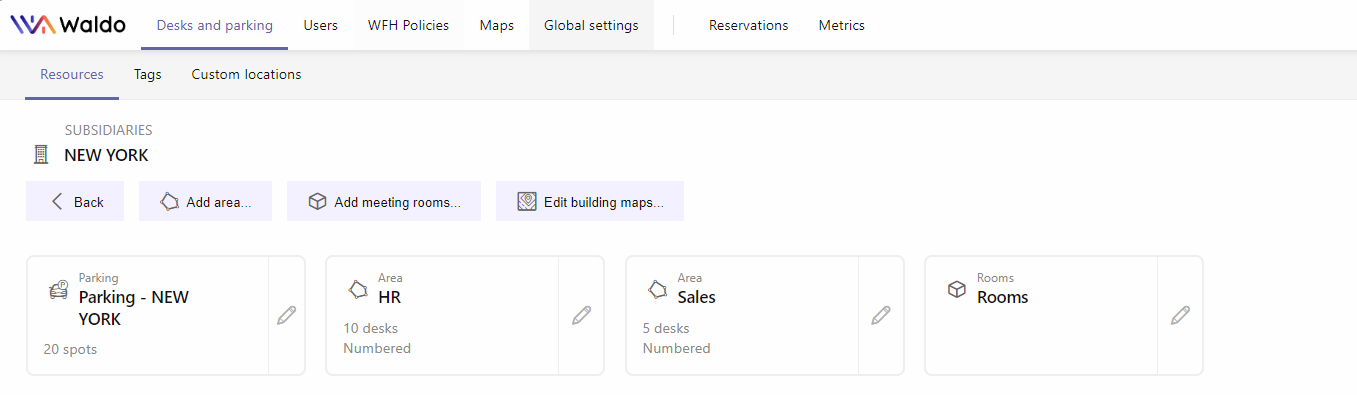Click the Sales area polygon icon
Viewport: 1357px width, 395px height.
click(x=657, y=290)
